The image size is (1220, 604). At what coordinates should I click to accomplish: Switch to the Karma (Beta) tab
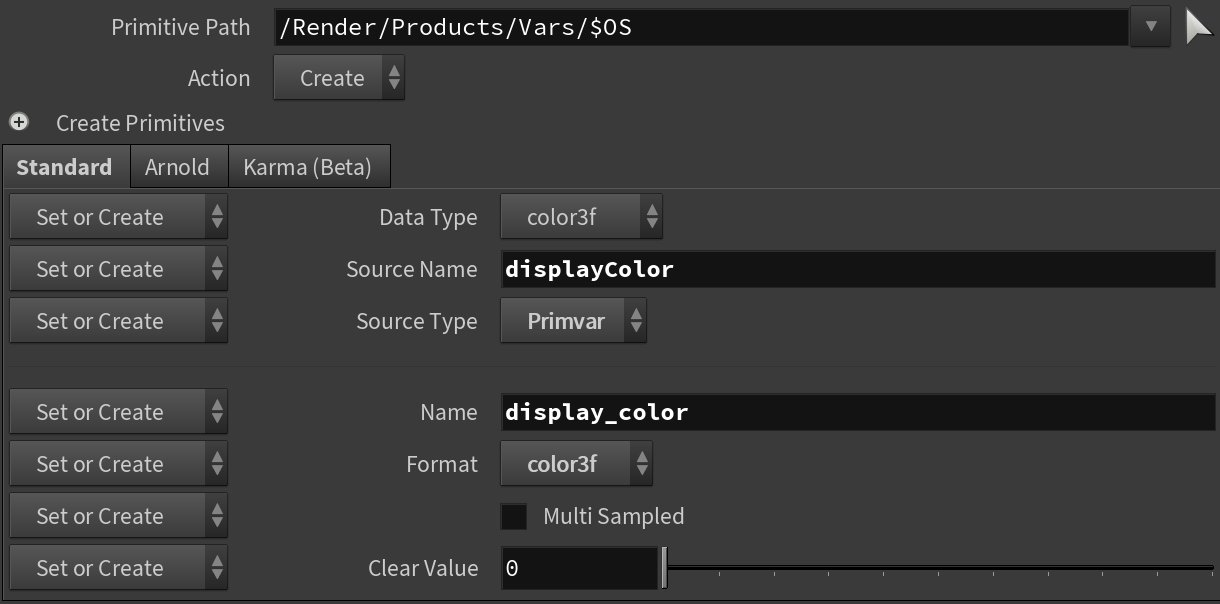tap(307, 167)
